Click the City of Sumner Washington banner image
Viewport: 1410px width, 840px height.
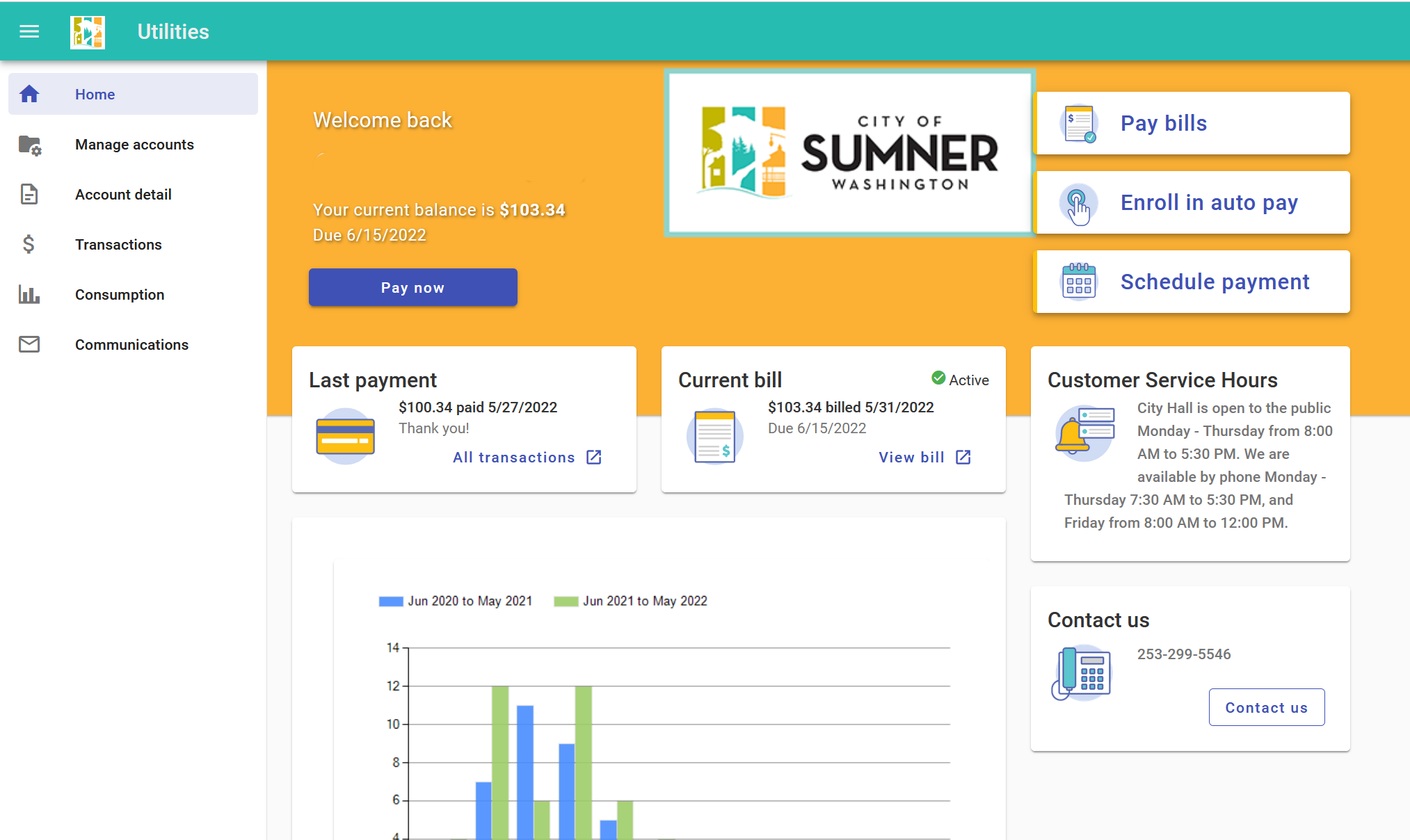849,153
